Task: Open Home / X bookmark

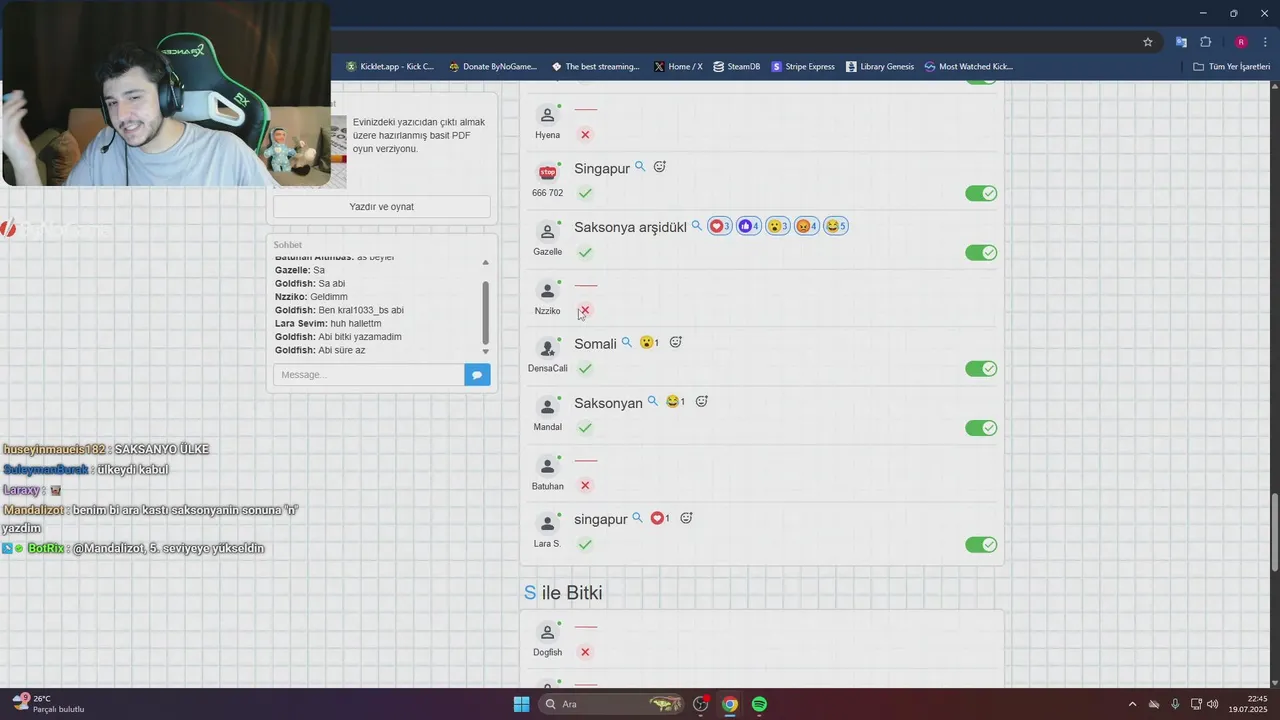Action: pyautogui.click(x=678, y=67)
